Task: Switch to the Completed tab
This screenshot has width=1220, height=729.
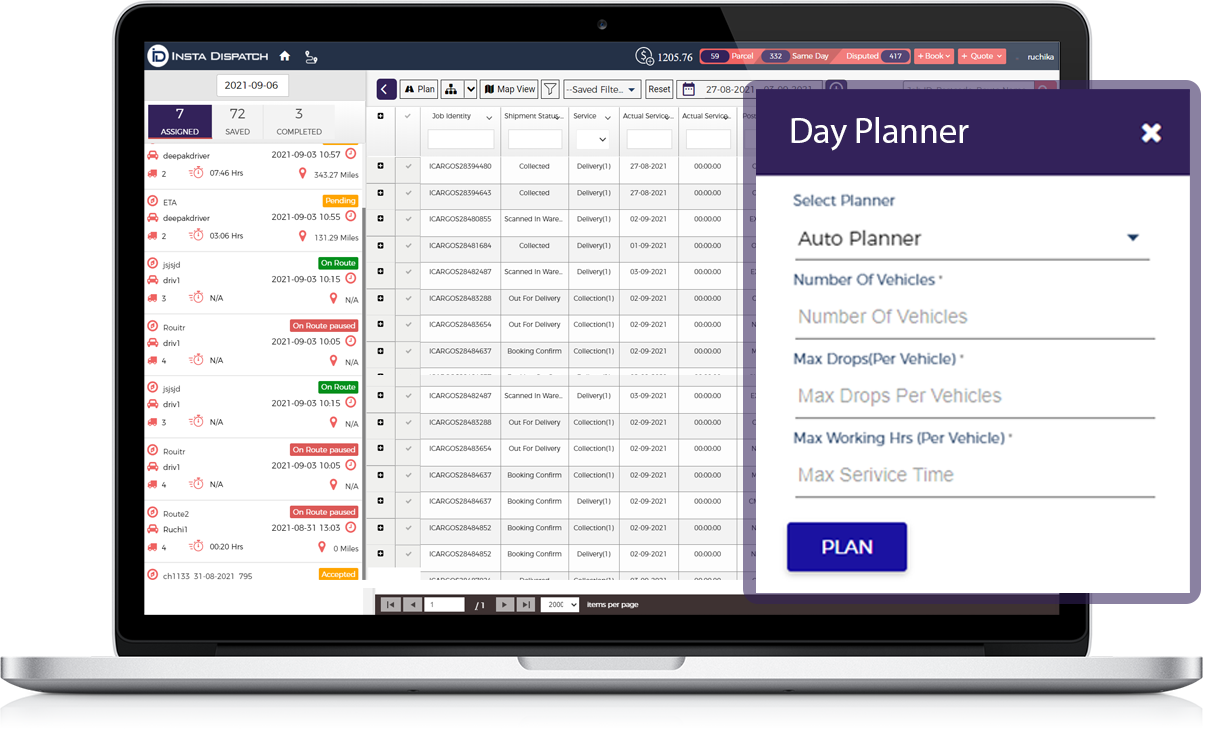Action: pyautogui.click(x=299, y=121)
